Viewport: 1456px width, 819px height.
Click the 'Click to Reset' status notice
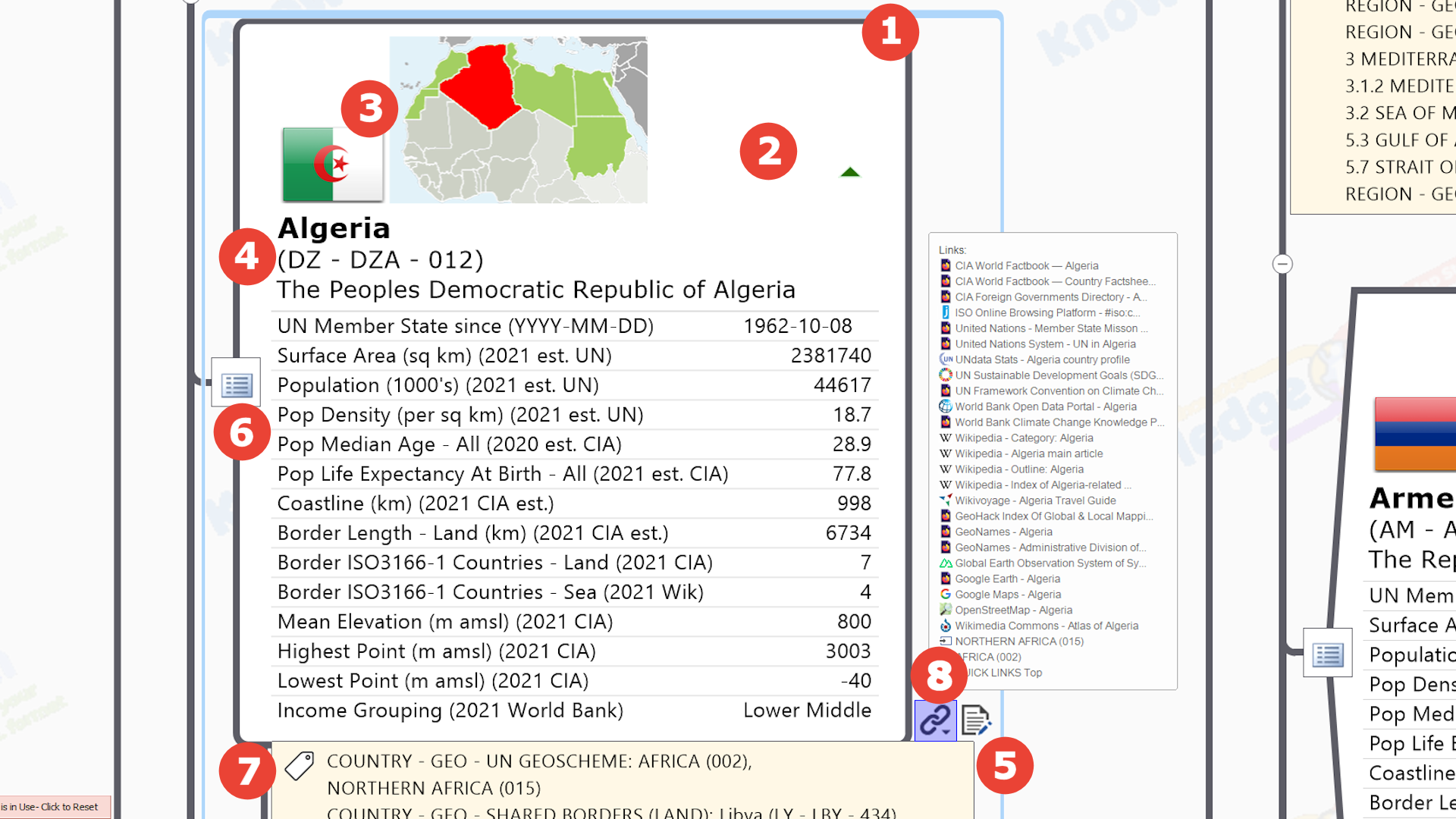(55, 807)
